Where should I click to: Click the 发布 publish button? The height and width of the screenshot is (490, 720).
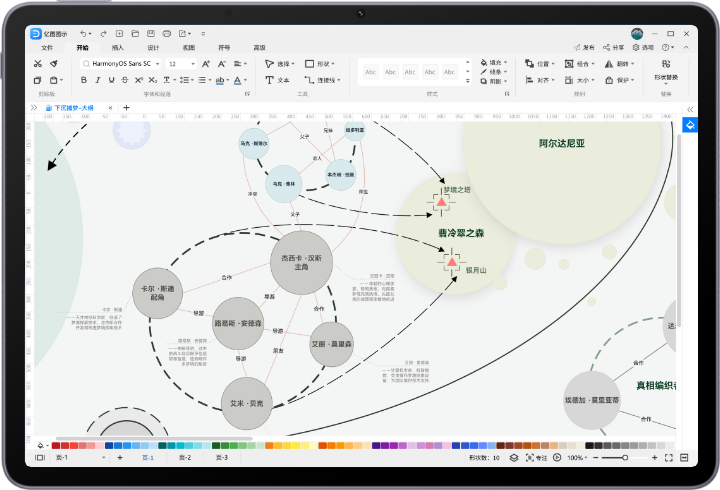tap(584, 47)
